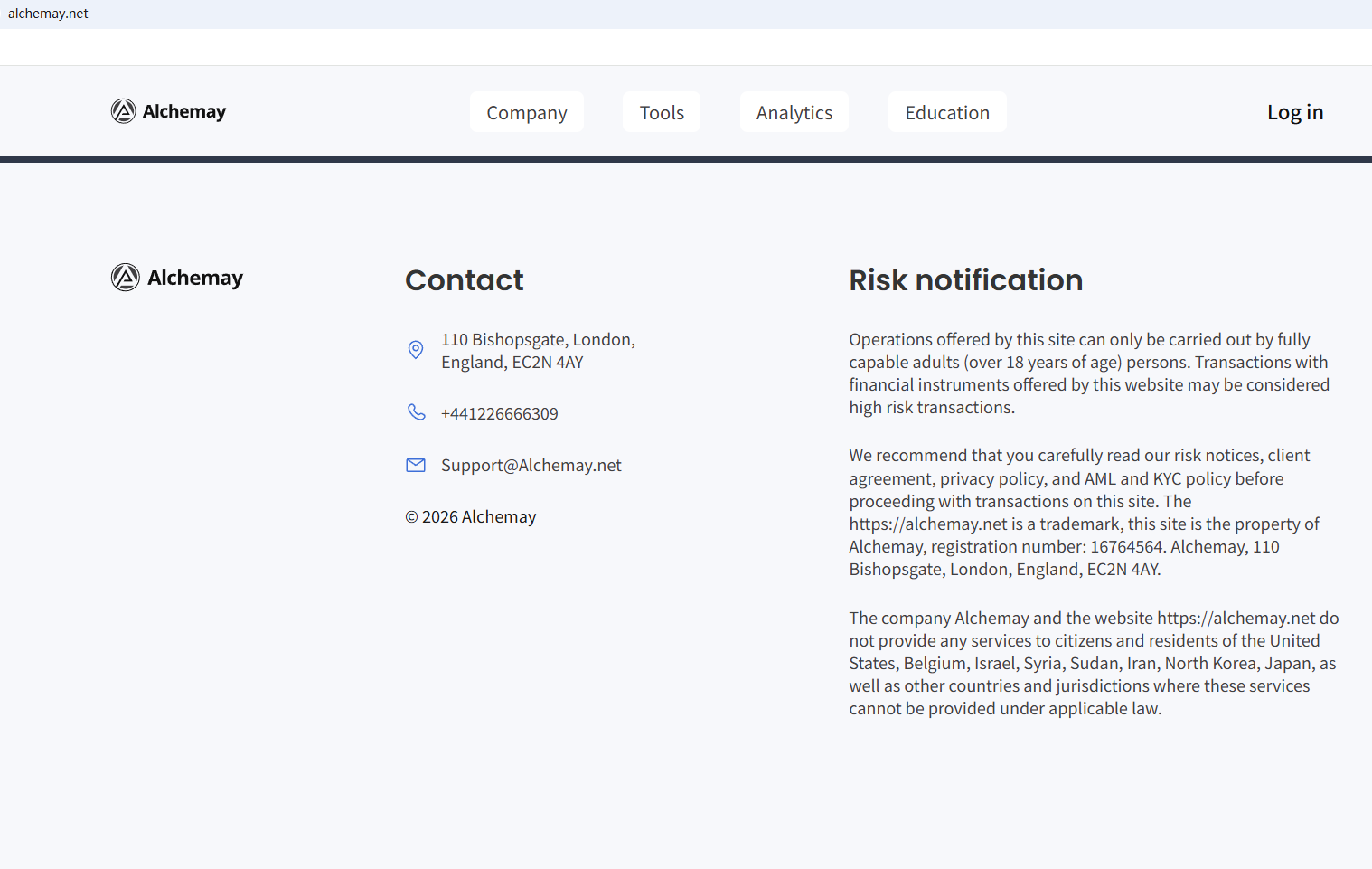Expand the Tools navigation item
Image resolution: width=1372 pixels, height=869 pixels.
662,112
